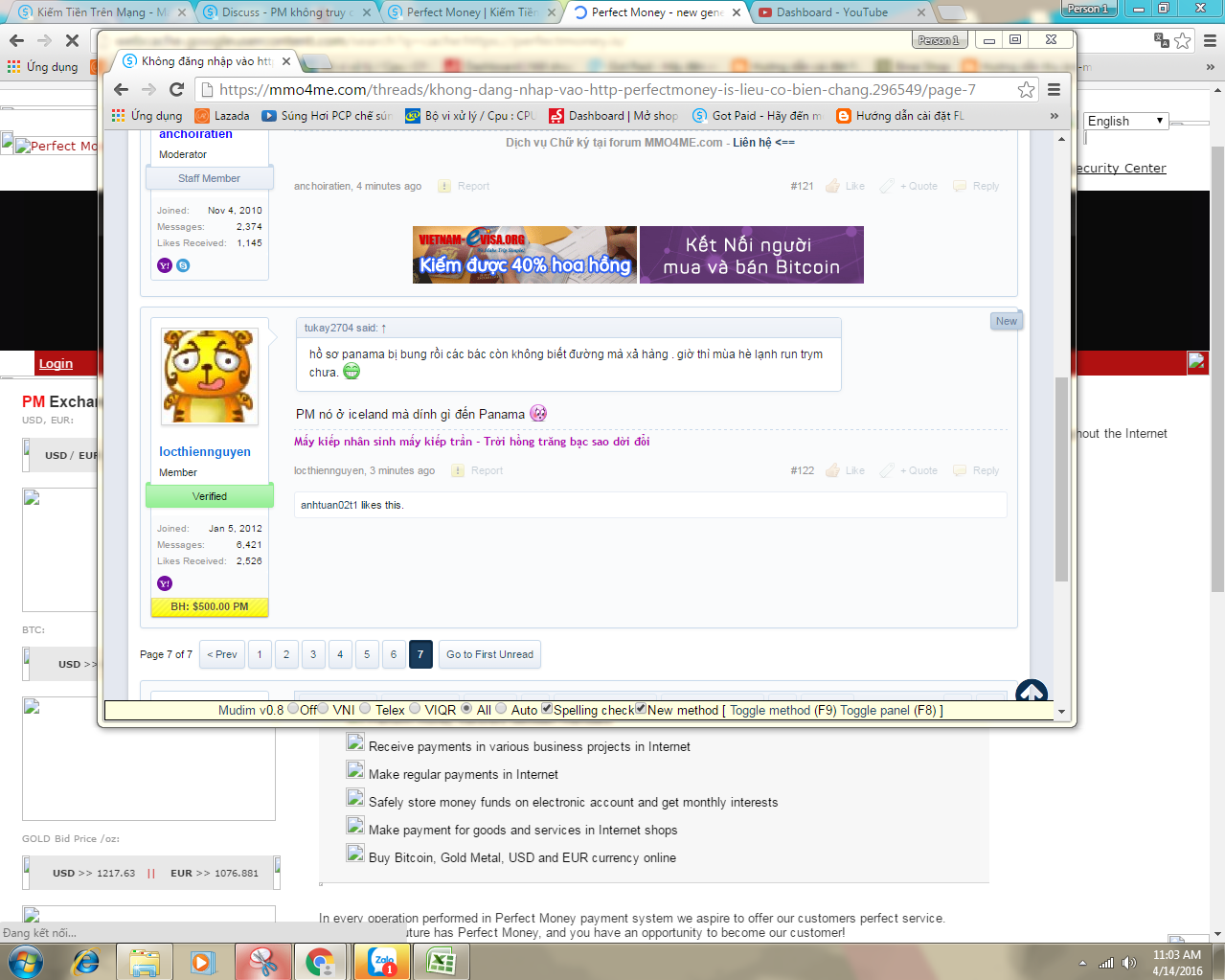Expand bookmarks overflow chevron in background window
1225x980 pixels.
[1211, 67]
